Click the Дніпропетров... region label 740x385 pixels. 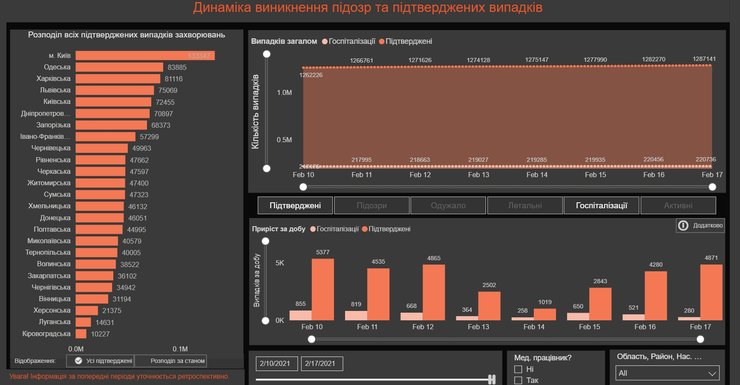pos(45,114)
